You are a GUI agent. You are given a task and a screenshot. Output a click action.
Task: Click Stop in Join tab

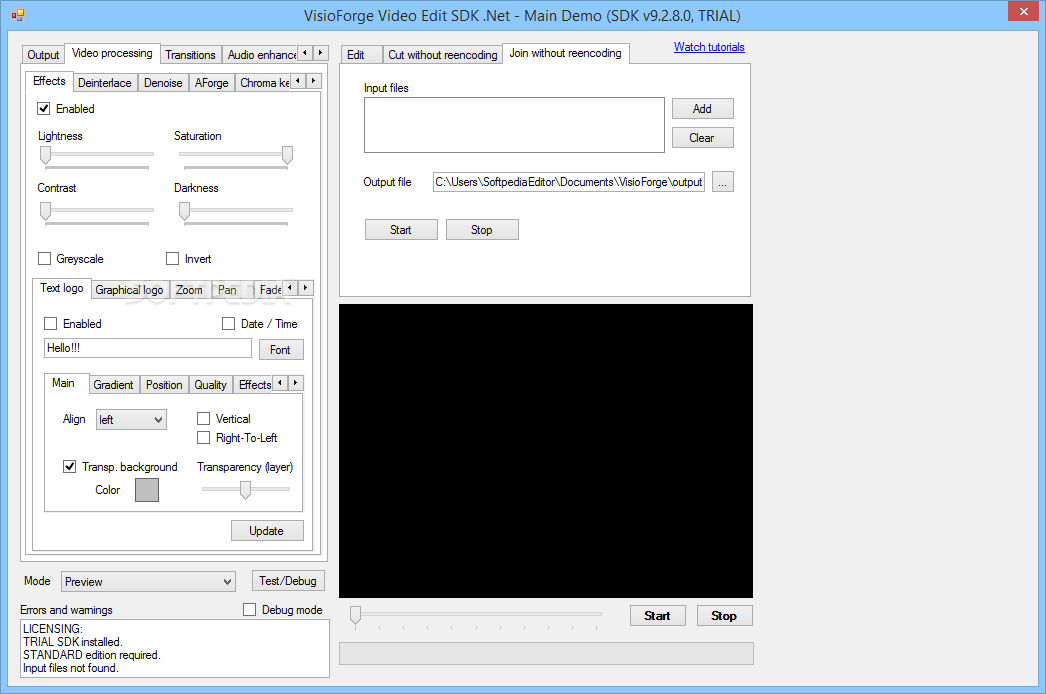(482, 230)
